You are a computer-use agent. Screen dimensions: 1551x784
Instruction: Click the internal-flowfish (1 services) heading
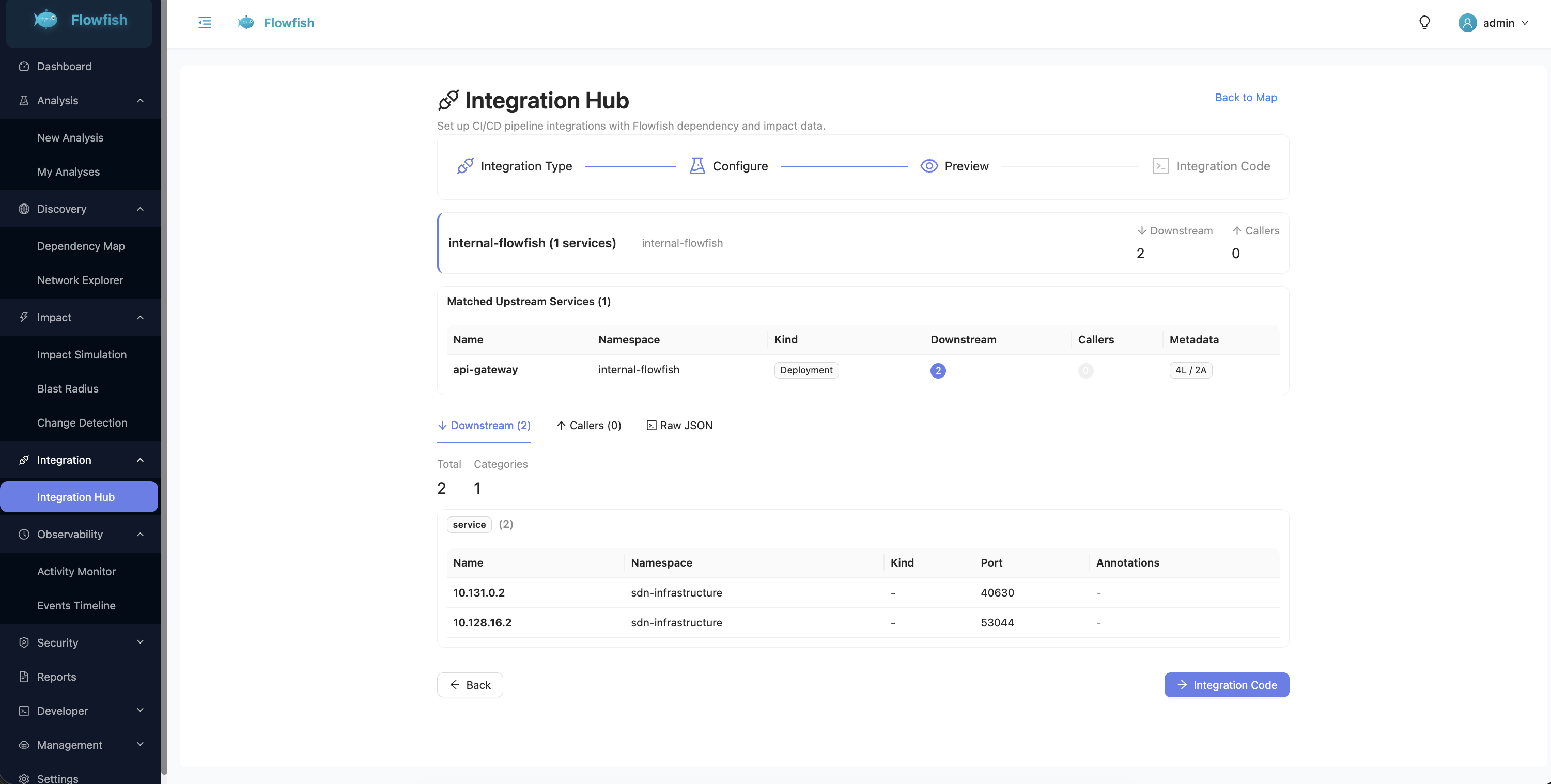(532, 243)
